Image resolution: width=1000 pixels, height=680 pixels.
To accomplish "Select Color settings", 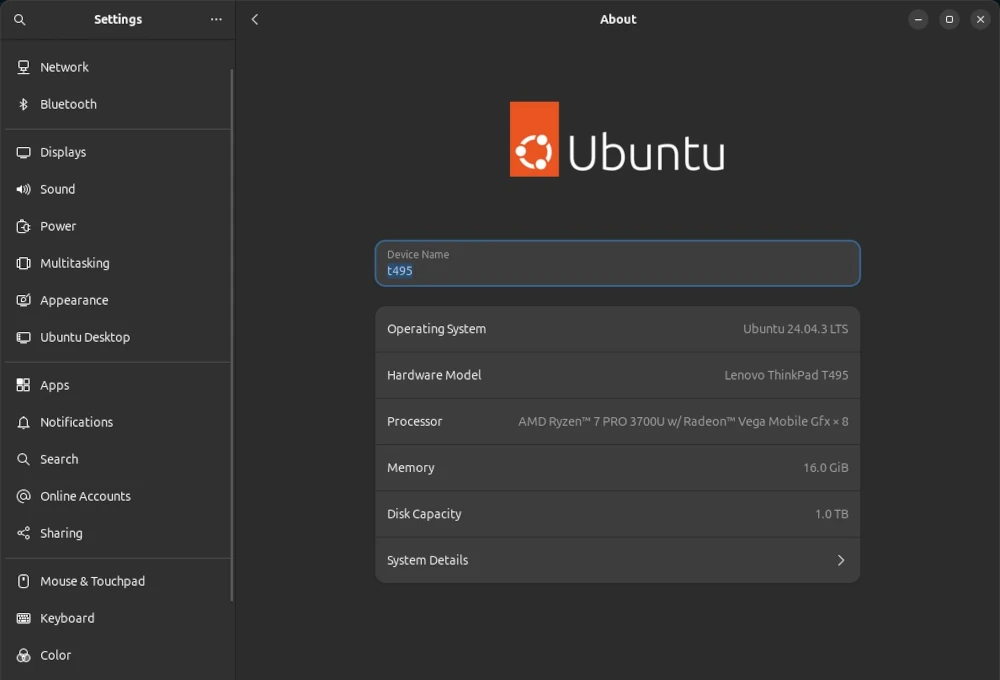I will pos(117,655).
